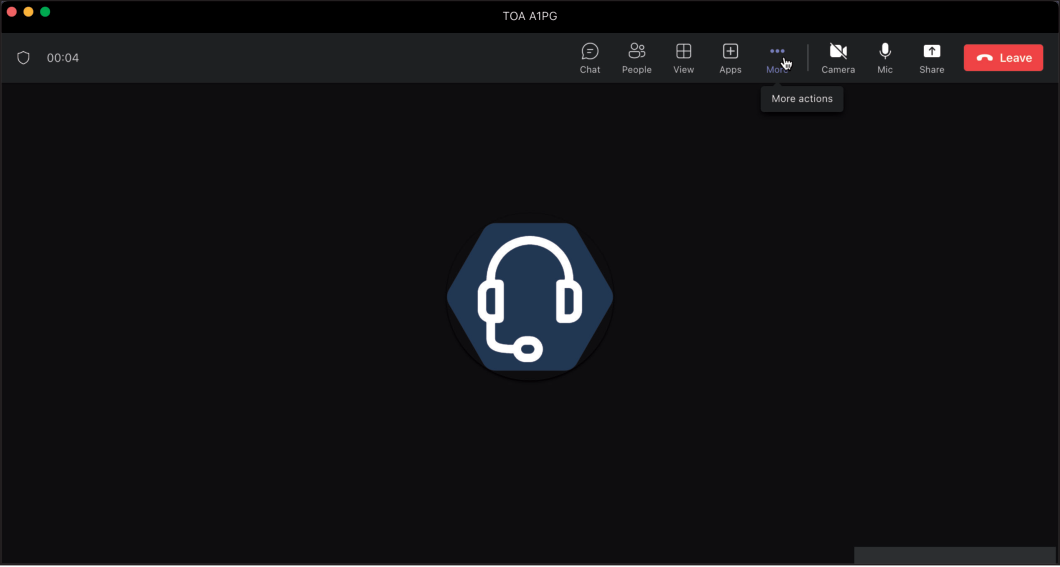The width and height of the screenshot is (1060, 567).
Task: Click the shield security icon
Action: (24, 58)
